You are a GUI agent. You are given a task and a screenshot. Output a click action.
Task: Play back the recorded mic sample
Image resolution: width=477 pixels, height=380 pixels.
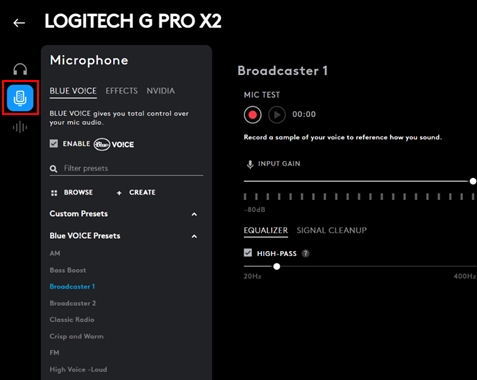click(x=277, y=115)
